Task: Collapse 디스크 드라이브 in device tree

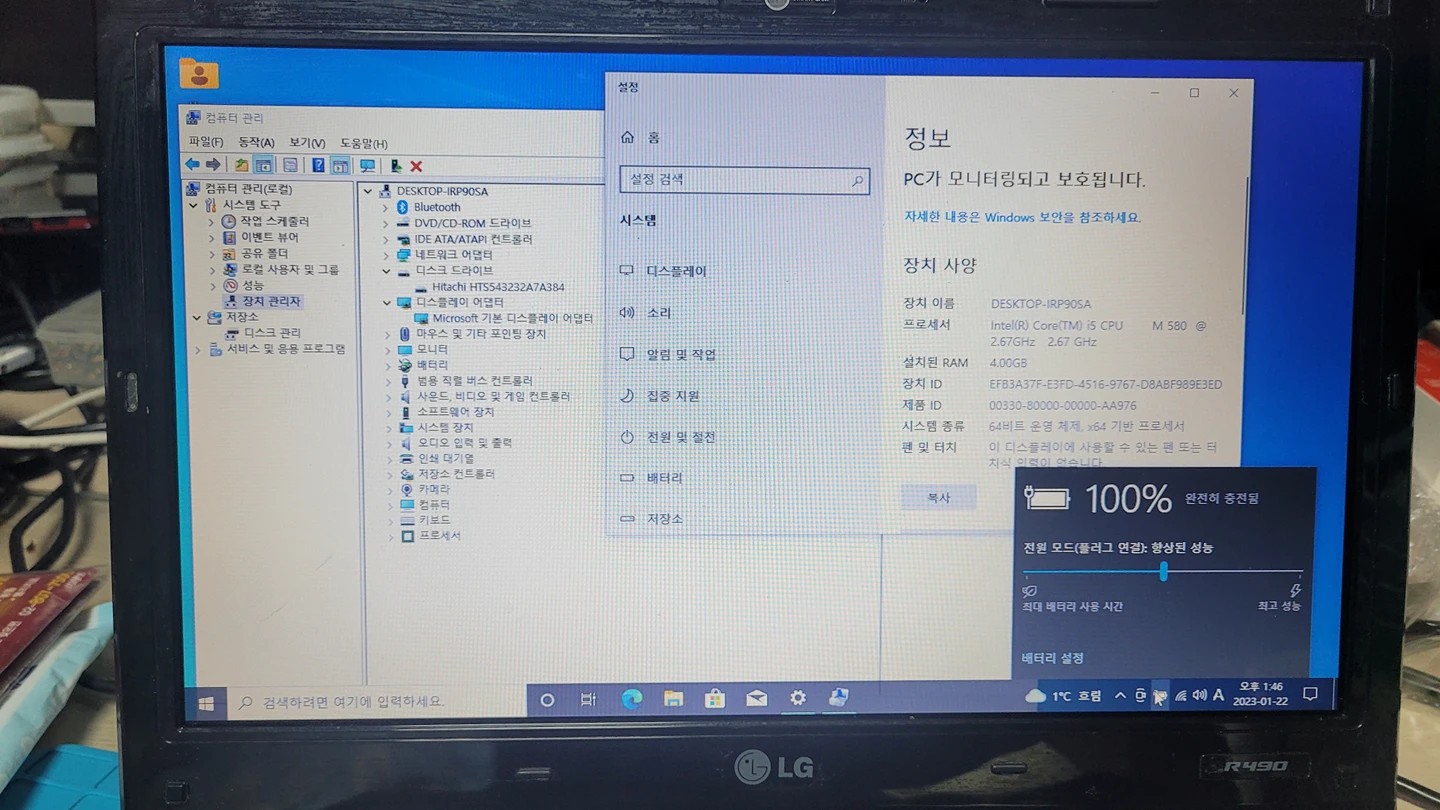Action: tap(385, 270)
